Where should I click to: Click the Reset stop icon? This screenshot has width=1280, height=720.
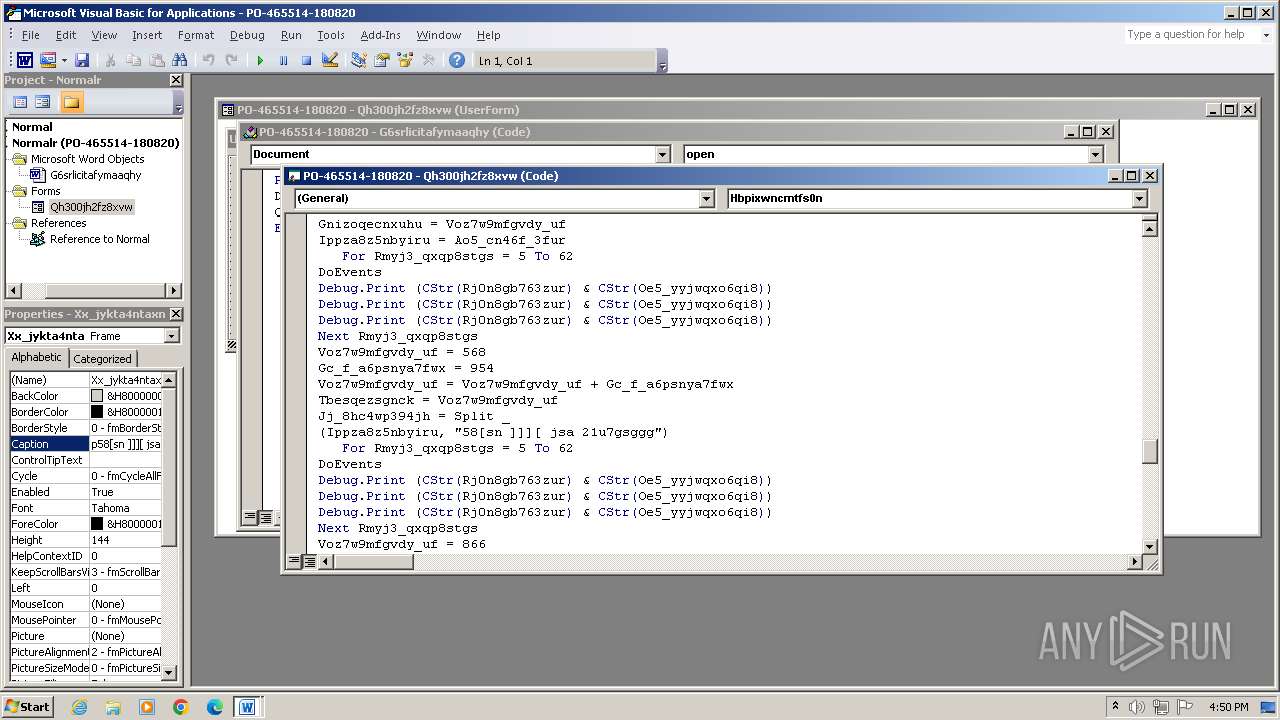[x=306, y=61]
